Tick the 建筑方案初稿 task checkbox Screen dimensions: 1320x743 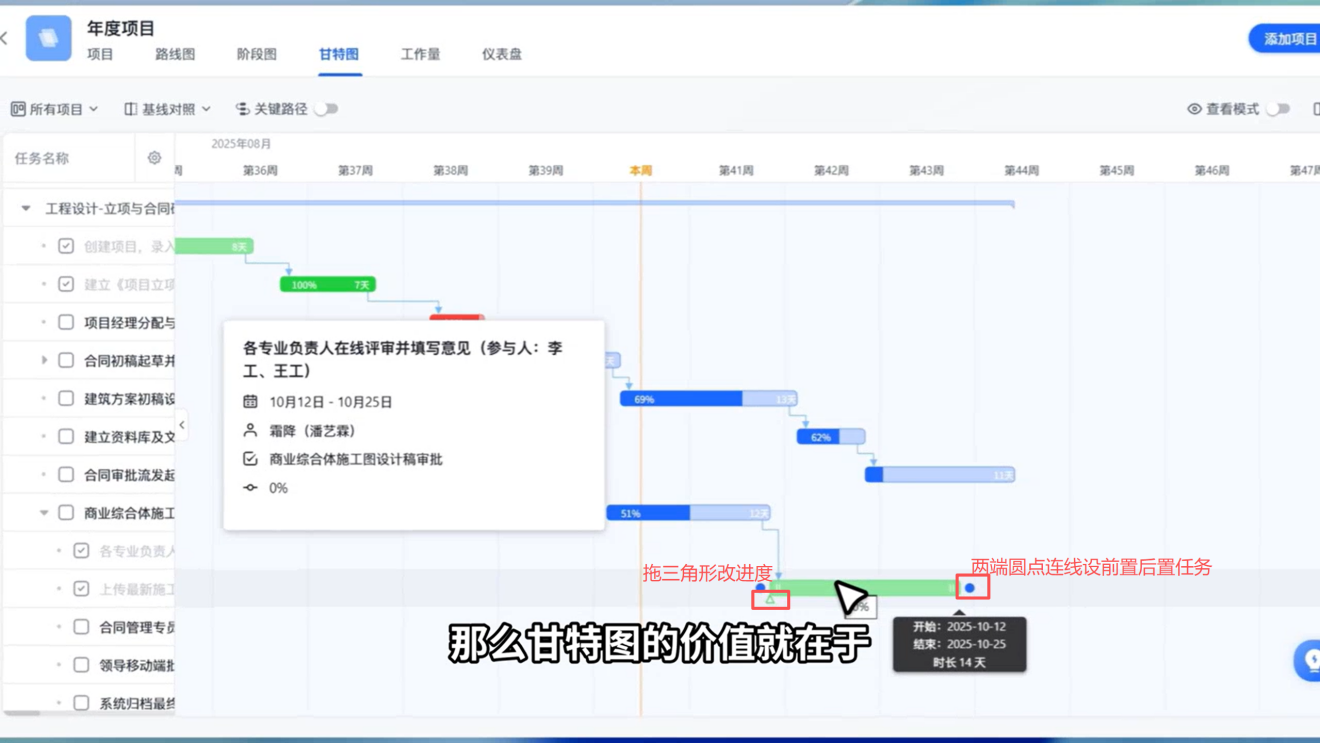[x=66, y=398]
